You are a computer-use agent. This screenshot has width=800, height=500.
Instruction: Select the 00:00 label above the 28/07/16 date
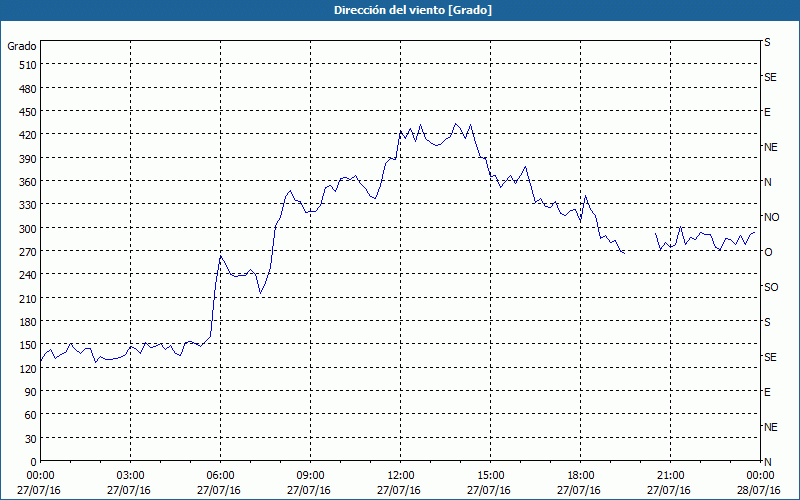(x=759, y=476)
